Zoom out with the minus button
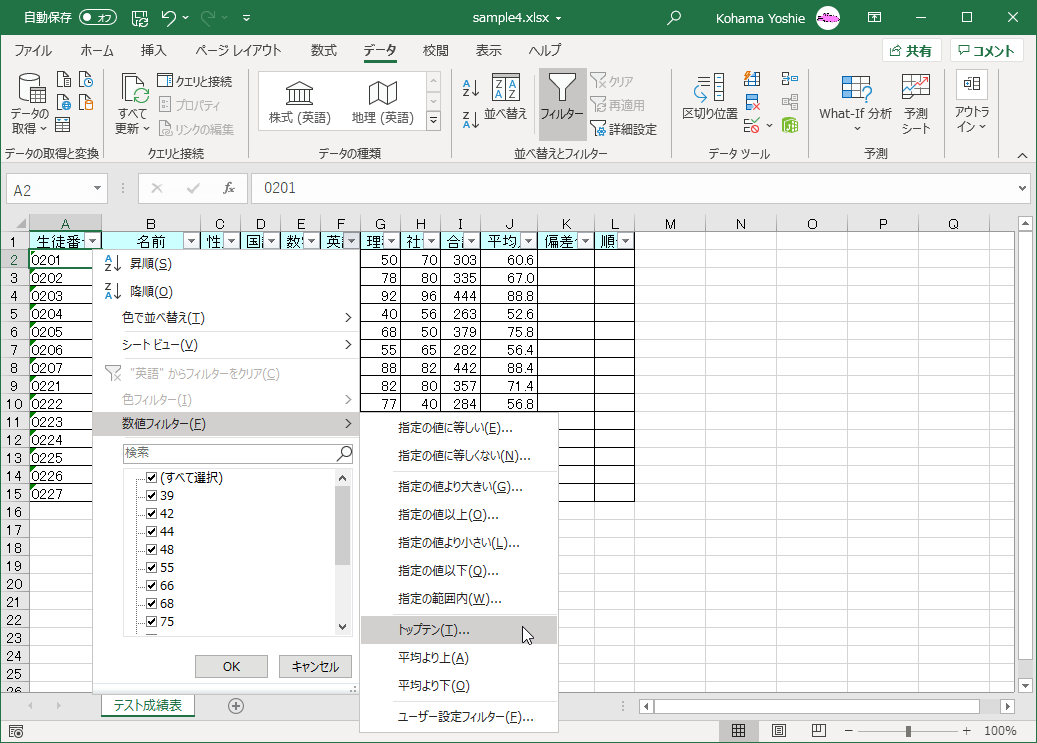Image resolution: width=1037 pixels, height=743 pixels. coord(849,731)
